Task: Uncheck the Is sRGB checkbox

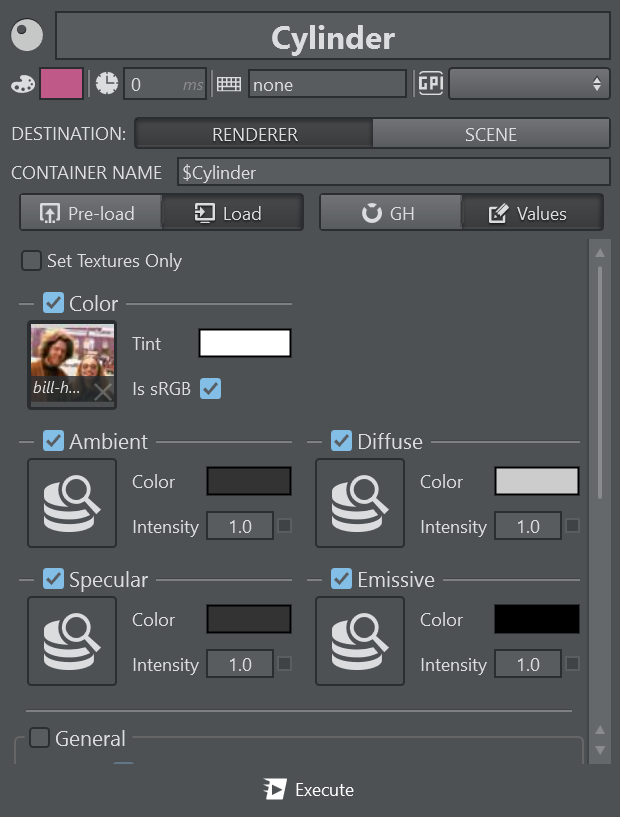Action: (x=210, y=388)
